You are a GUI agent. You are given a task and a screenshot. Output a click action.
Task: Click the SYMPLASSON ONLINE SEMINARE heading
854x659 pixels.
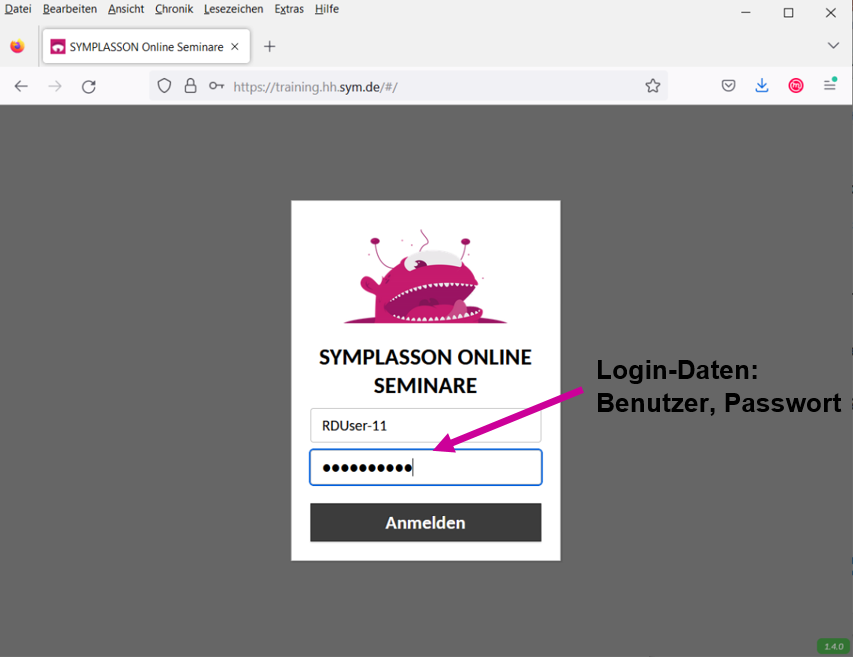pos(425,371)
